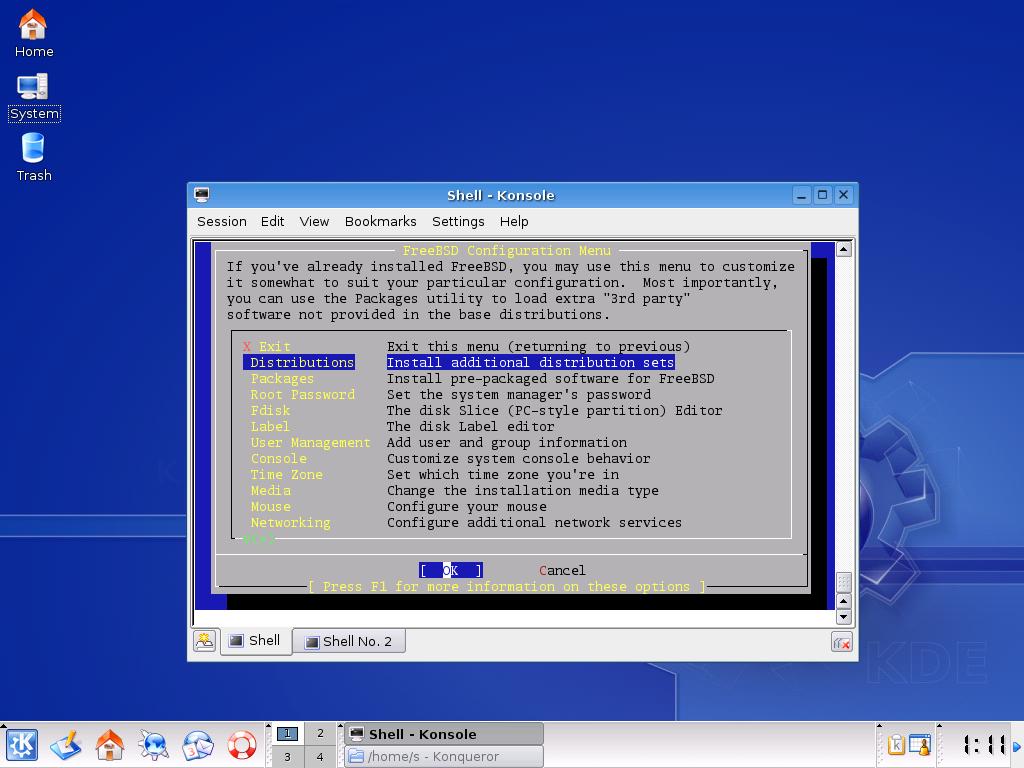Launch the desktop access pencil icon in panel
Viewport: 1024px width, 768px height.
tap(66, 744)
